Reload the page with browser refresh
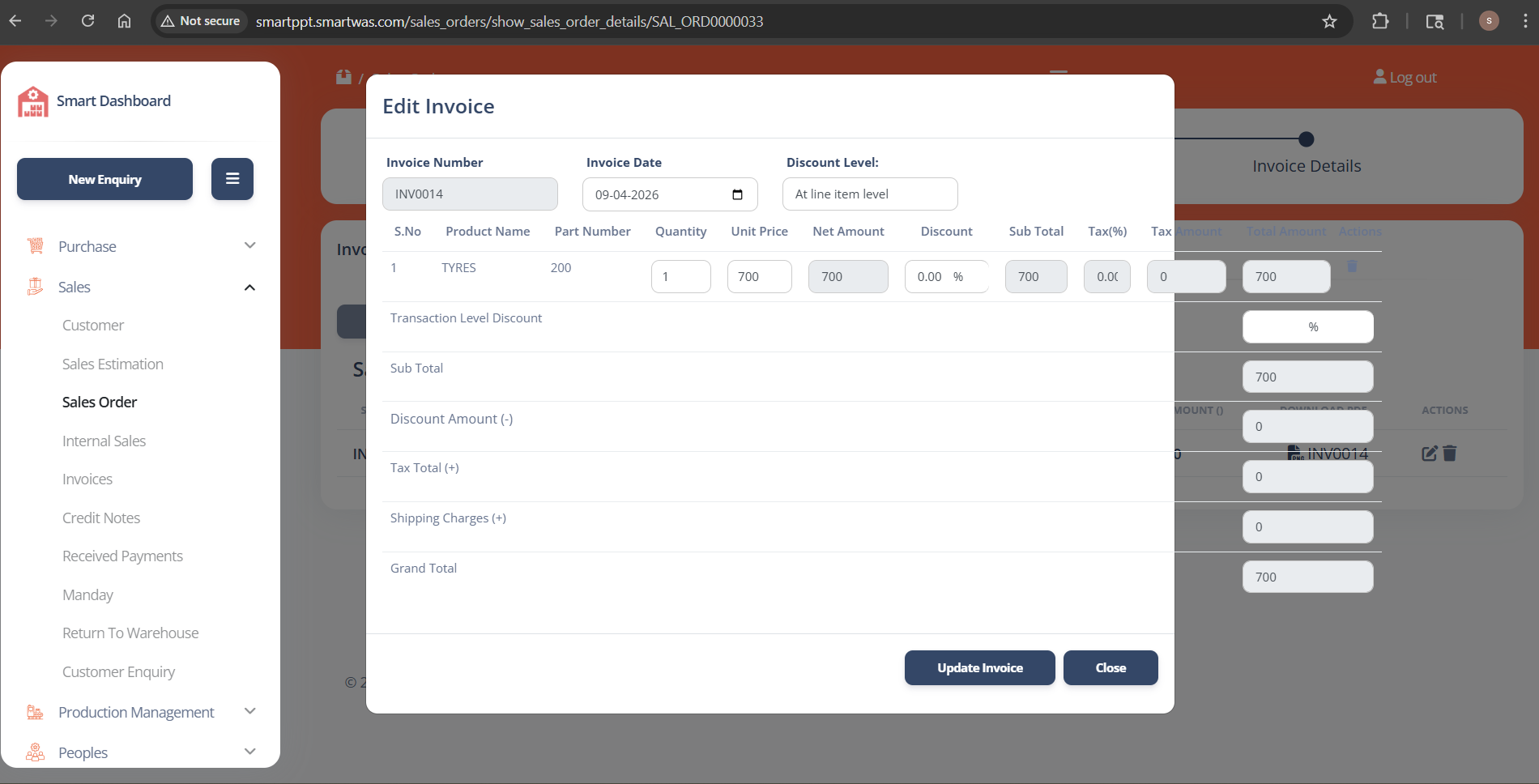 [x=87, y=21]
